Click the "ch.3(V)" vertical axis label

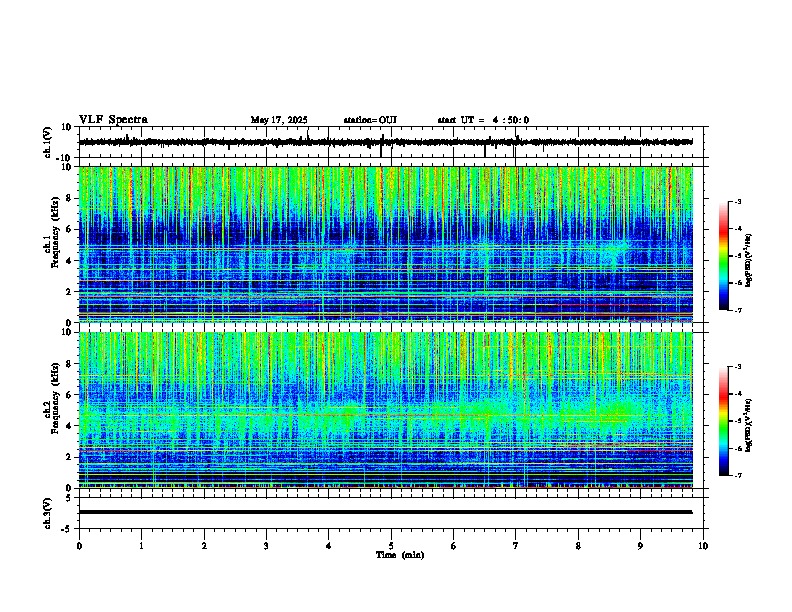[x=47, y=513]
